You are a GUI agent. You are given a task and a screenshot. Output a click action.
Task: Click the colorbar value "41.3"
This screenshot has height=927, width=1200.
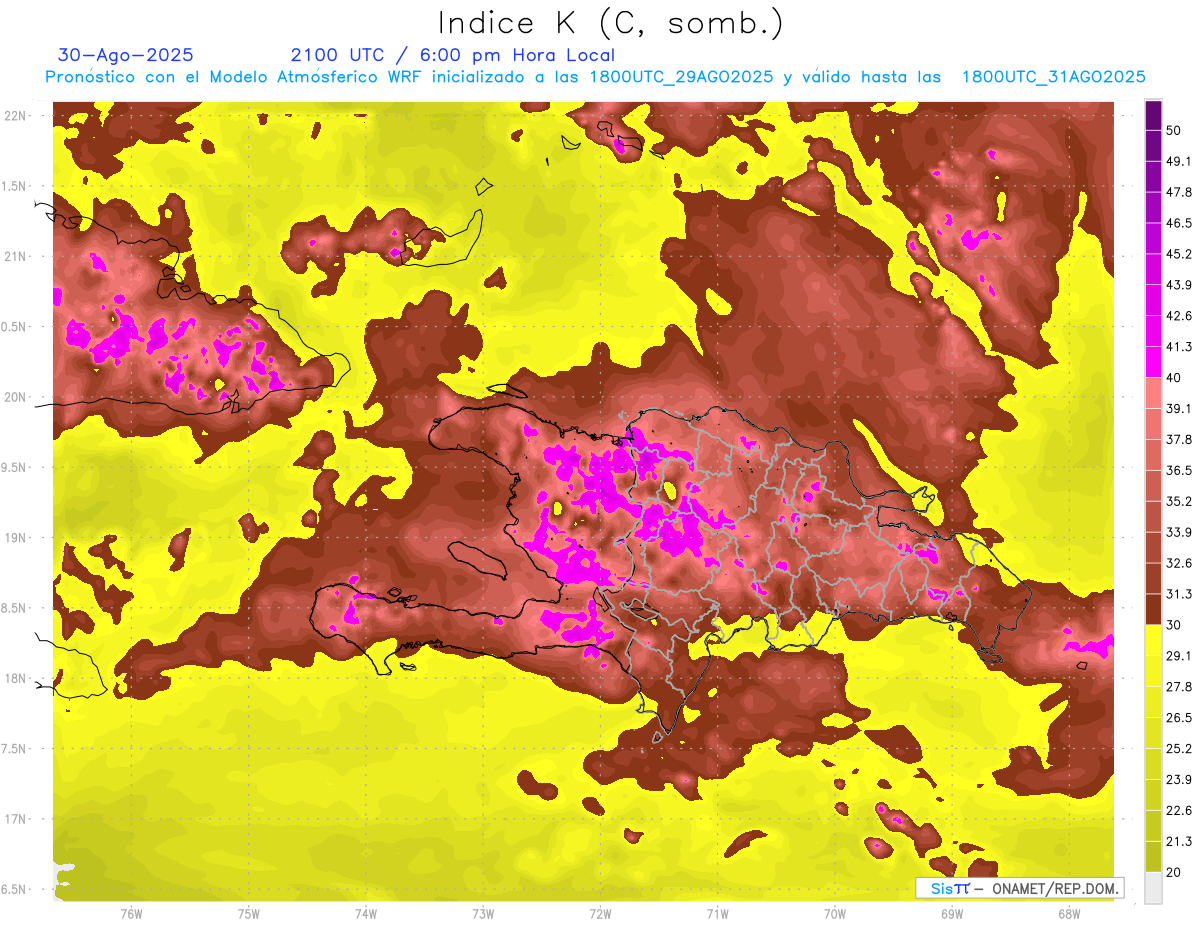[x=1179, y=347]
